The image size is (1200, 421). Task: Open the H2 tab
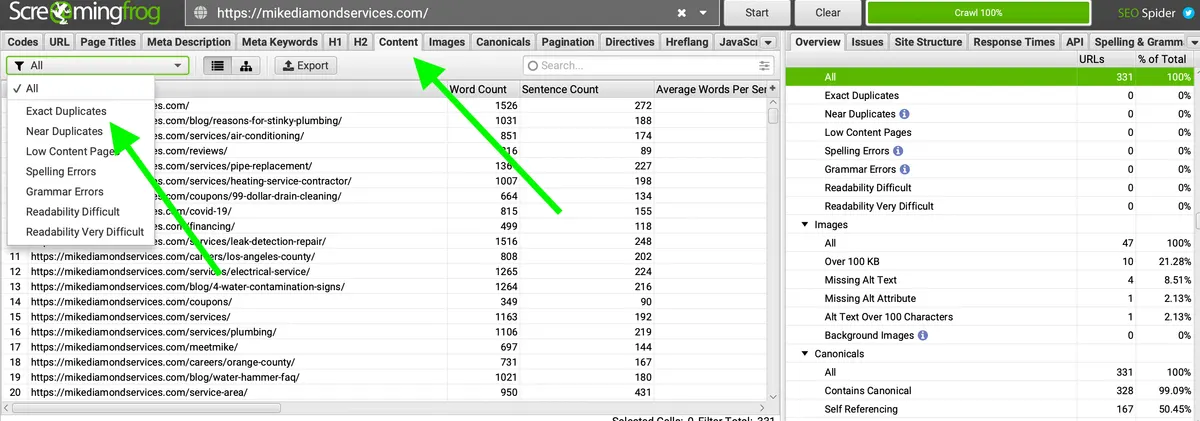(x=361, y=42)
